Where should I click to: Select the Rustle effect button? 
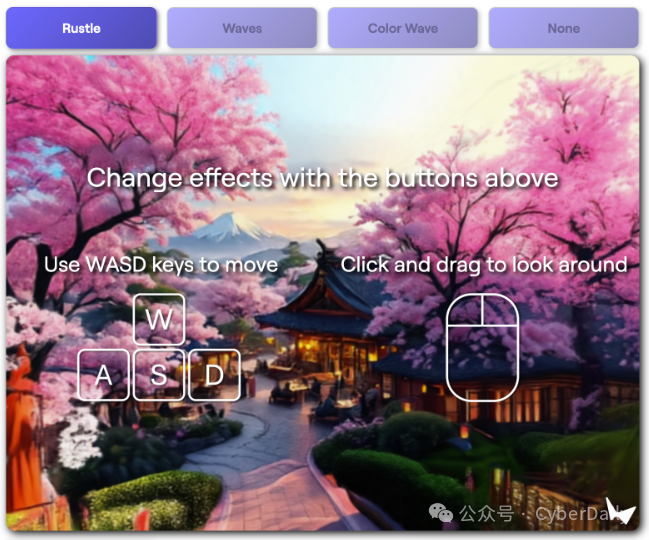pos(81,28)
